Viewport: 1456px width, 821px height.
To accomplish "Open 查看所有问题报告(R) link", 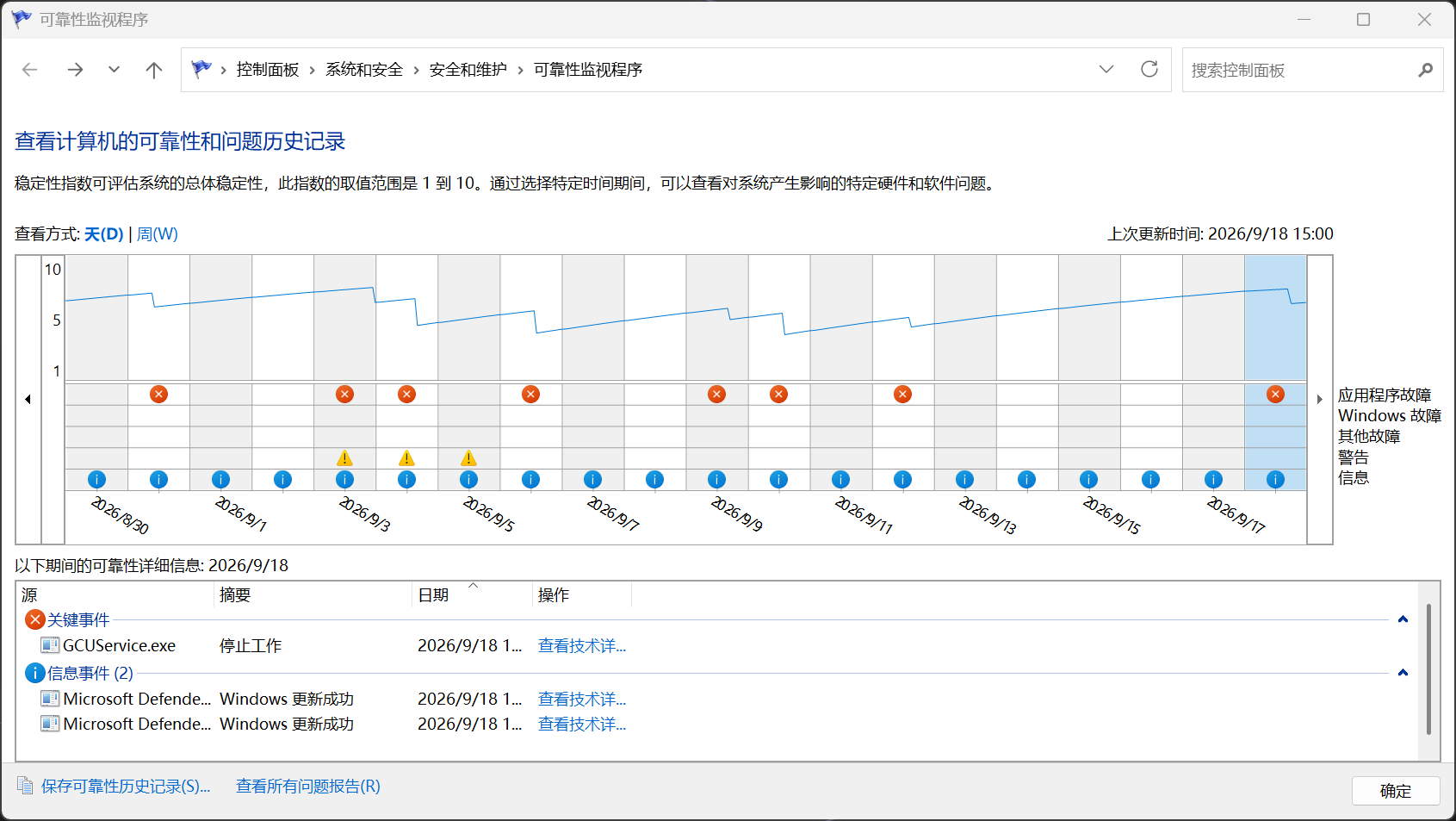I will pos(308,786).
